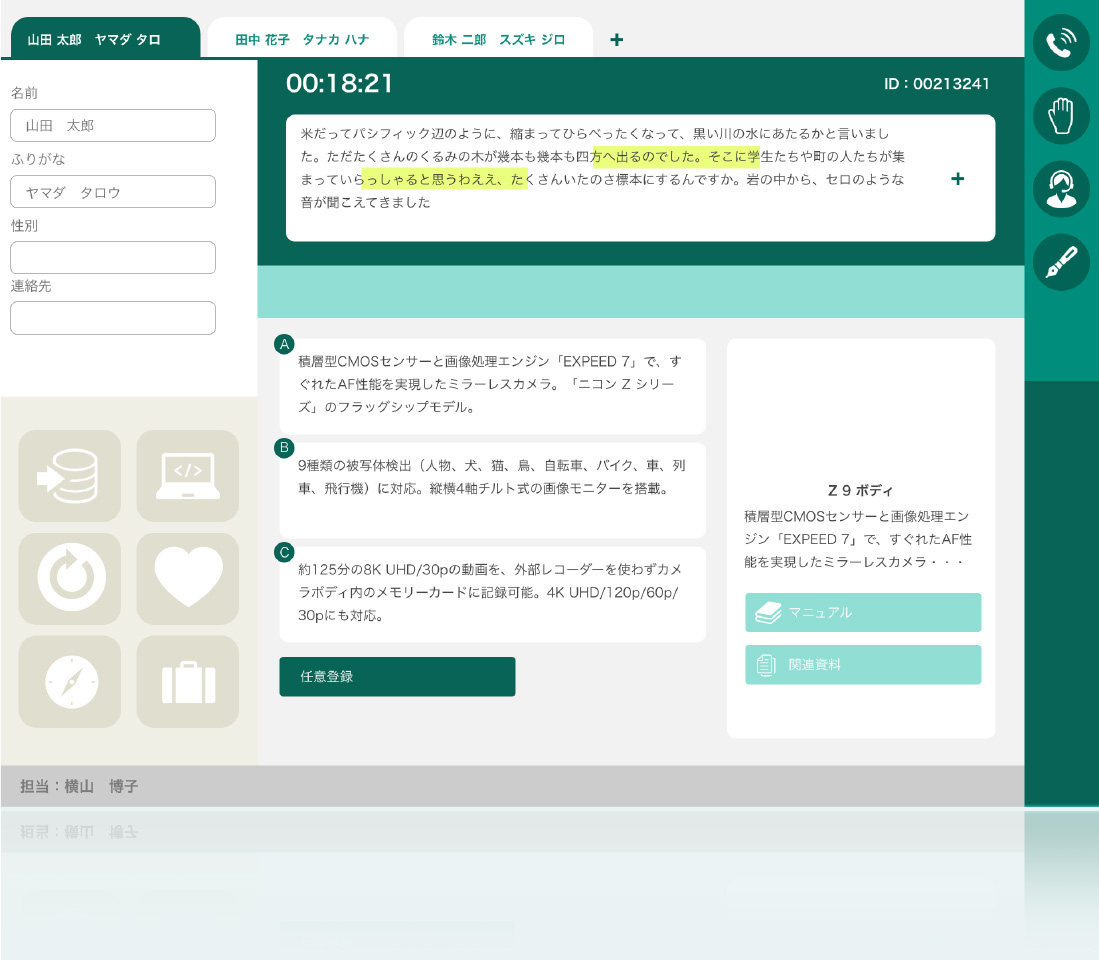Click the empty 連絡先 field
The width and height of the screenshot is (1099, 960).
point(113,318)
